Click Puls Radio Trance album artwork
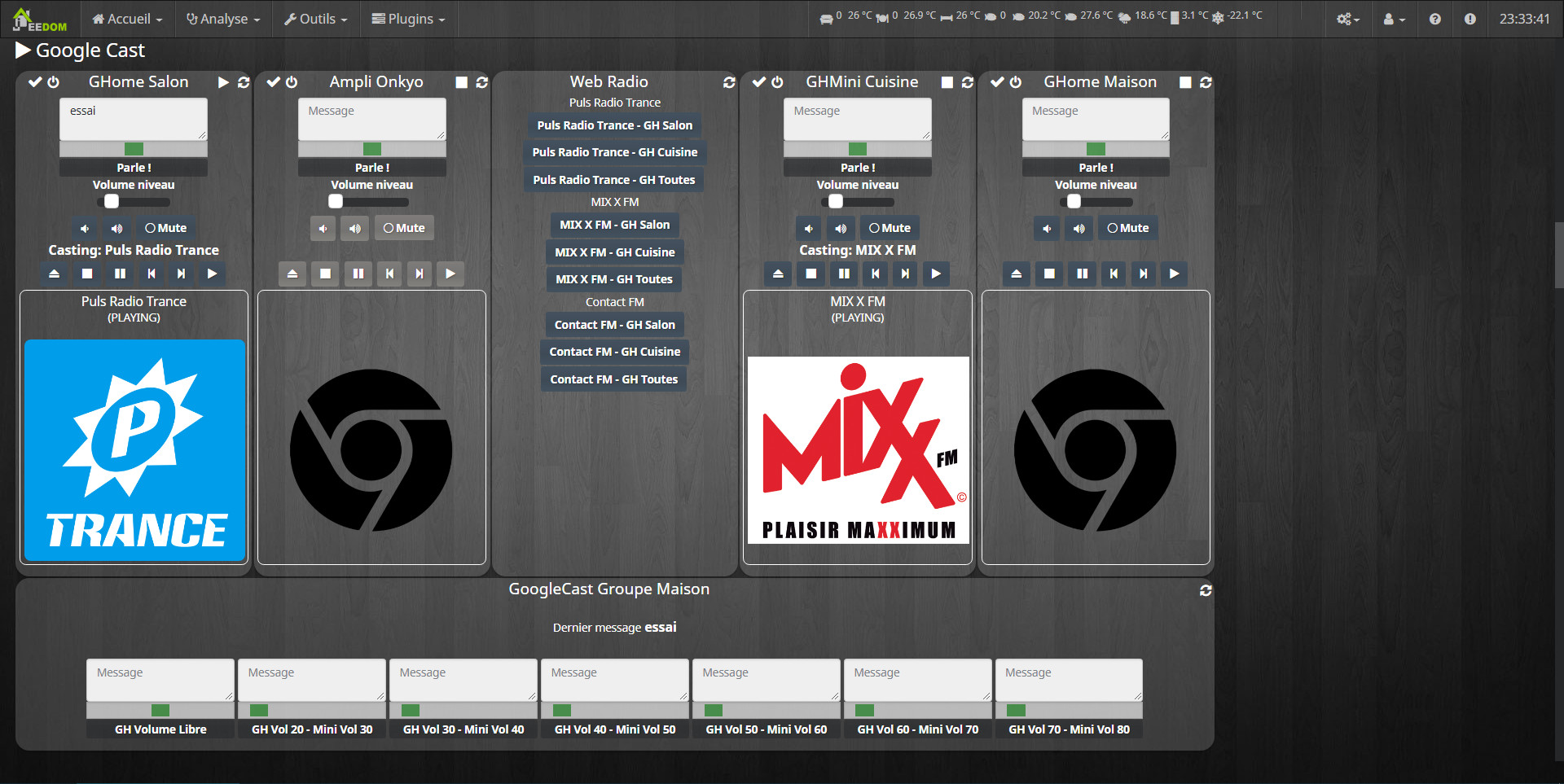The height and width of the screenshot is (784, 1564). click(x=135, y=450)
